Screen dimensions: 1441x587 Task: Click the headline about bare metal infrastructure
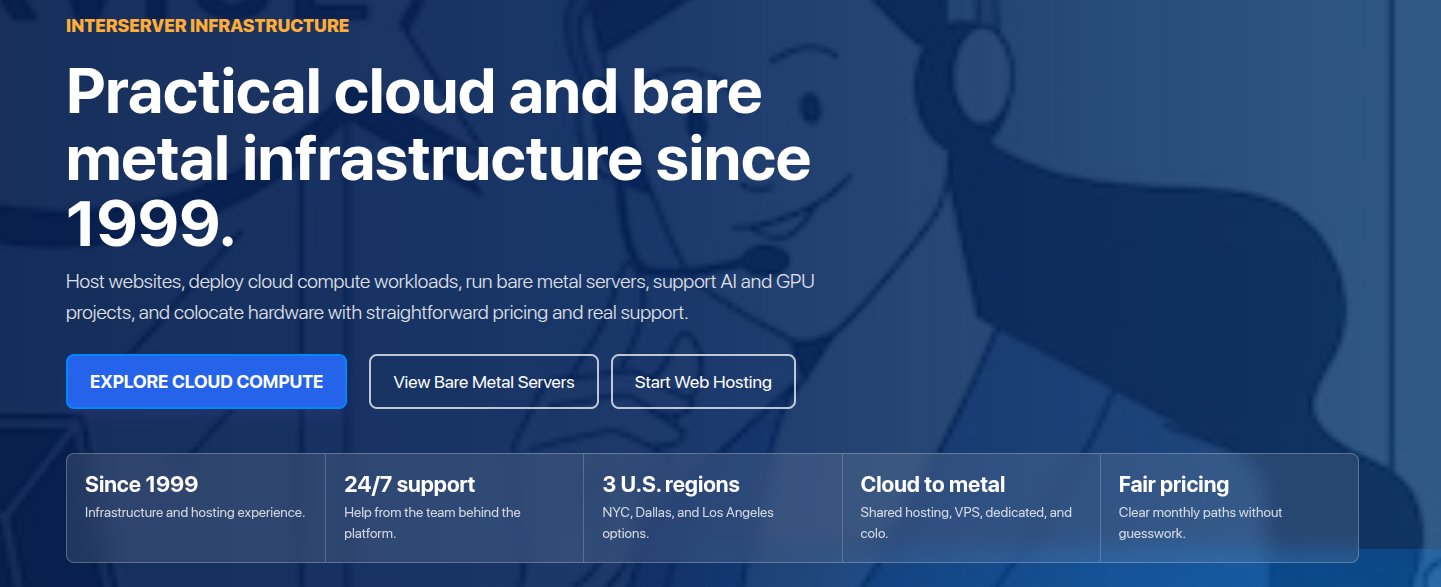pos(438,159)
